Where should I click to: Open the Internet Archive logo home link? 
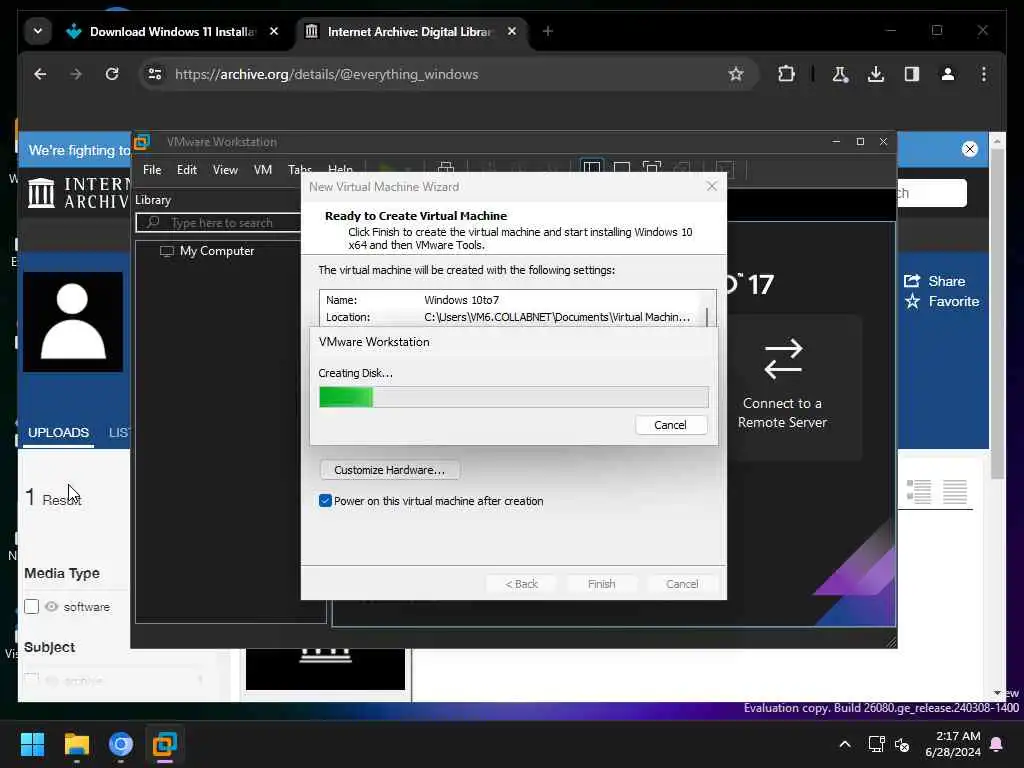(x=78, y=193)
